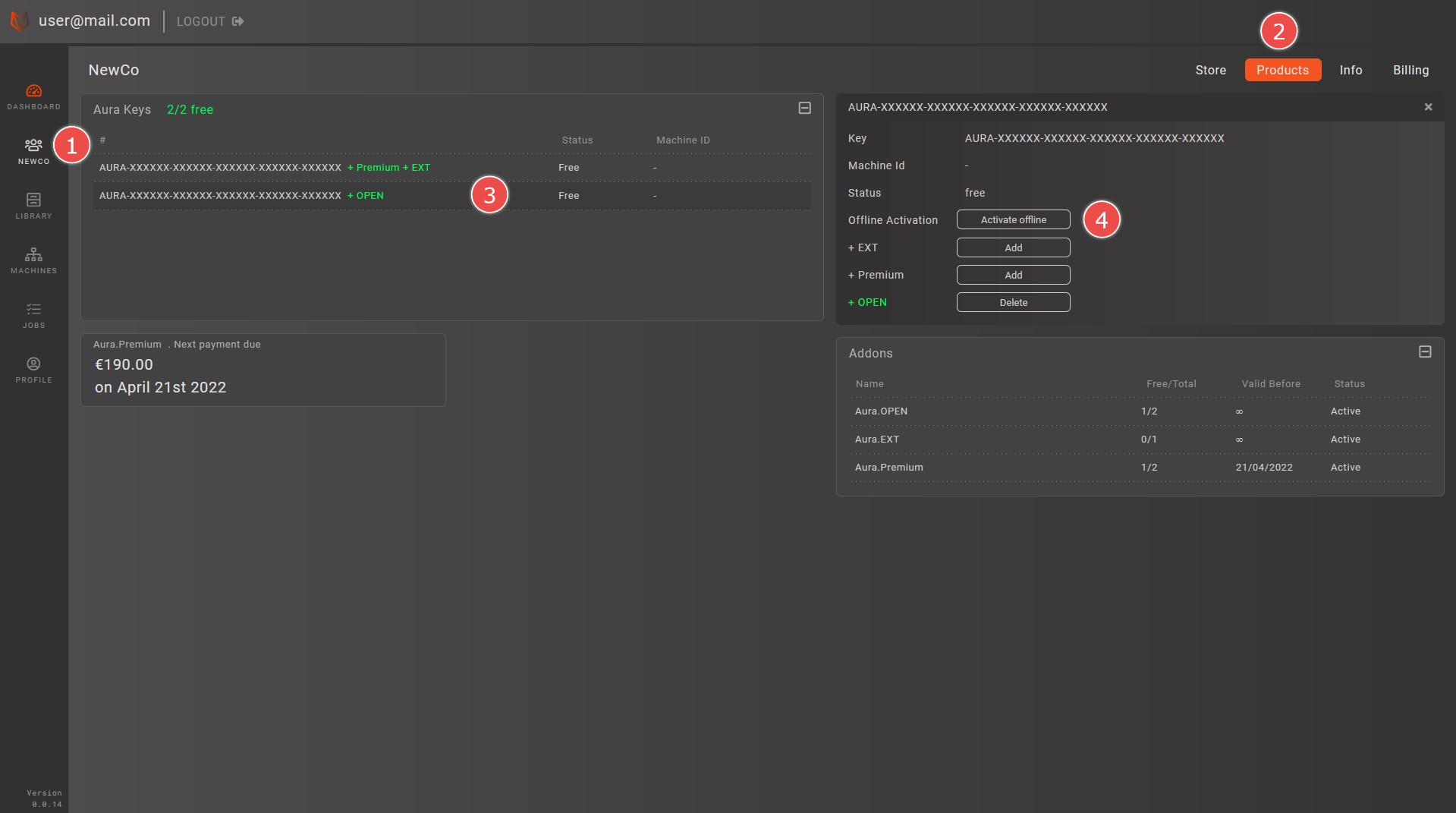Click the Key value in details panel
The width and height of the screenshot is (1456, 813).
[1094, 138]
